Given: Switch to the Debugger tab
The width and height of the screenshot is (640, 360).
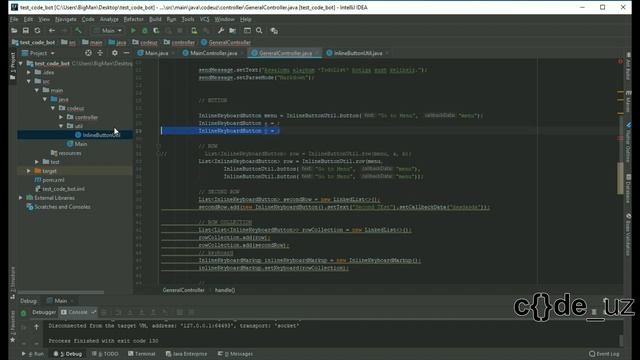Looking at the screenshot, I should (x=44, y=313).
